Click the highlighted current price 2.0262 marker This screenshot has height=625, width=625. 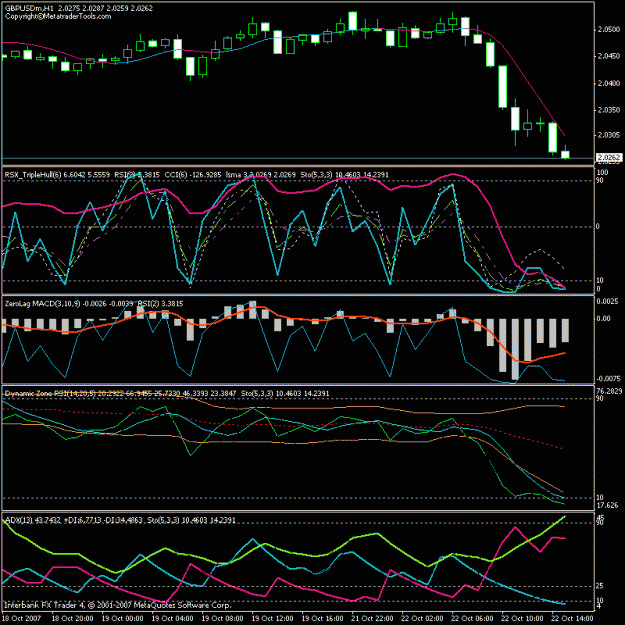pos(609,158)
